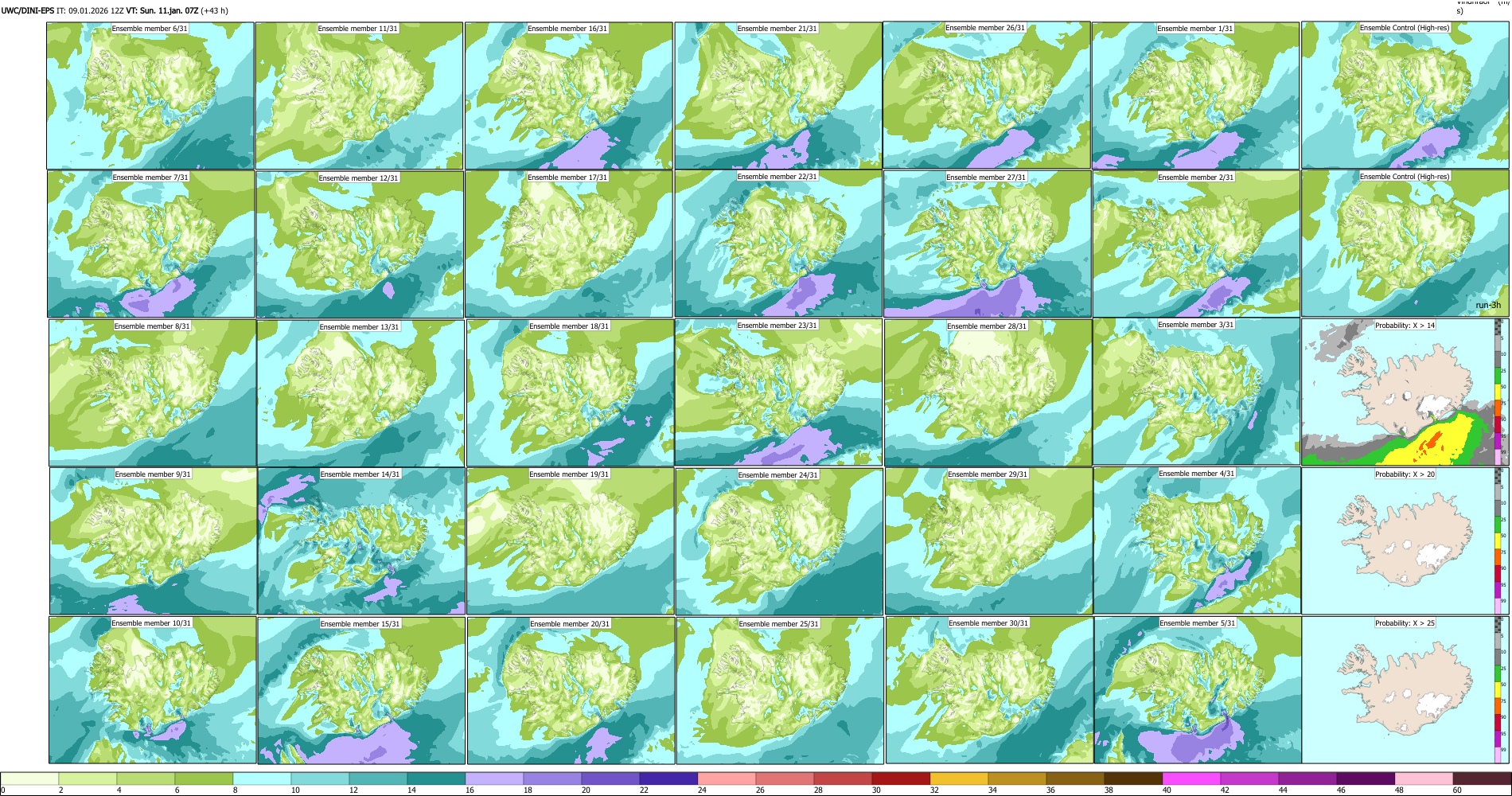This screenshot has height=796, width=1512.
Task: Click the 34–36 ochre legend swatch
Action: pyautogui.click(x=1017, y=778)
